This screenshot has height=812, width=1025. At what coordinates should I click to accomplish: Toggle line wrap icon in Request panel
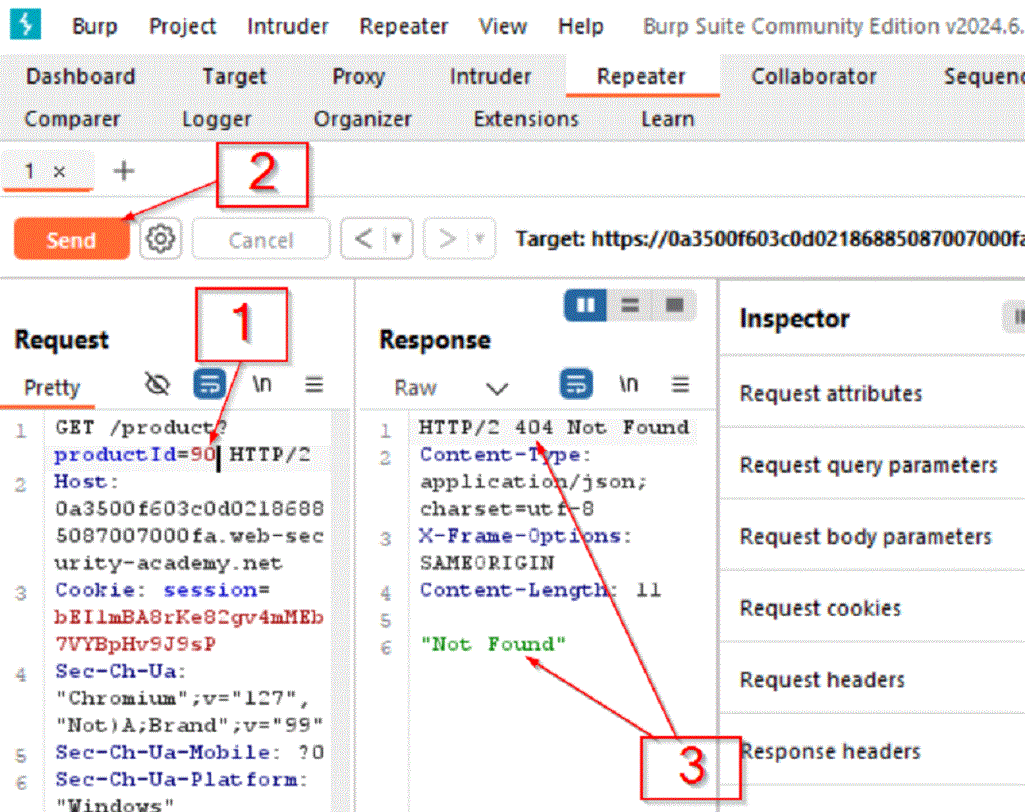click(x=211, y=385)
